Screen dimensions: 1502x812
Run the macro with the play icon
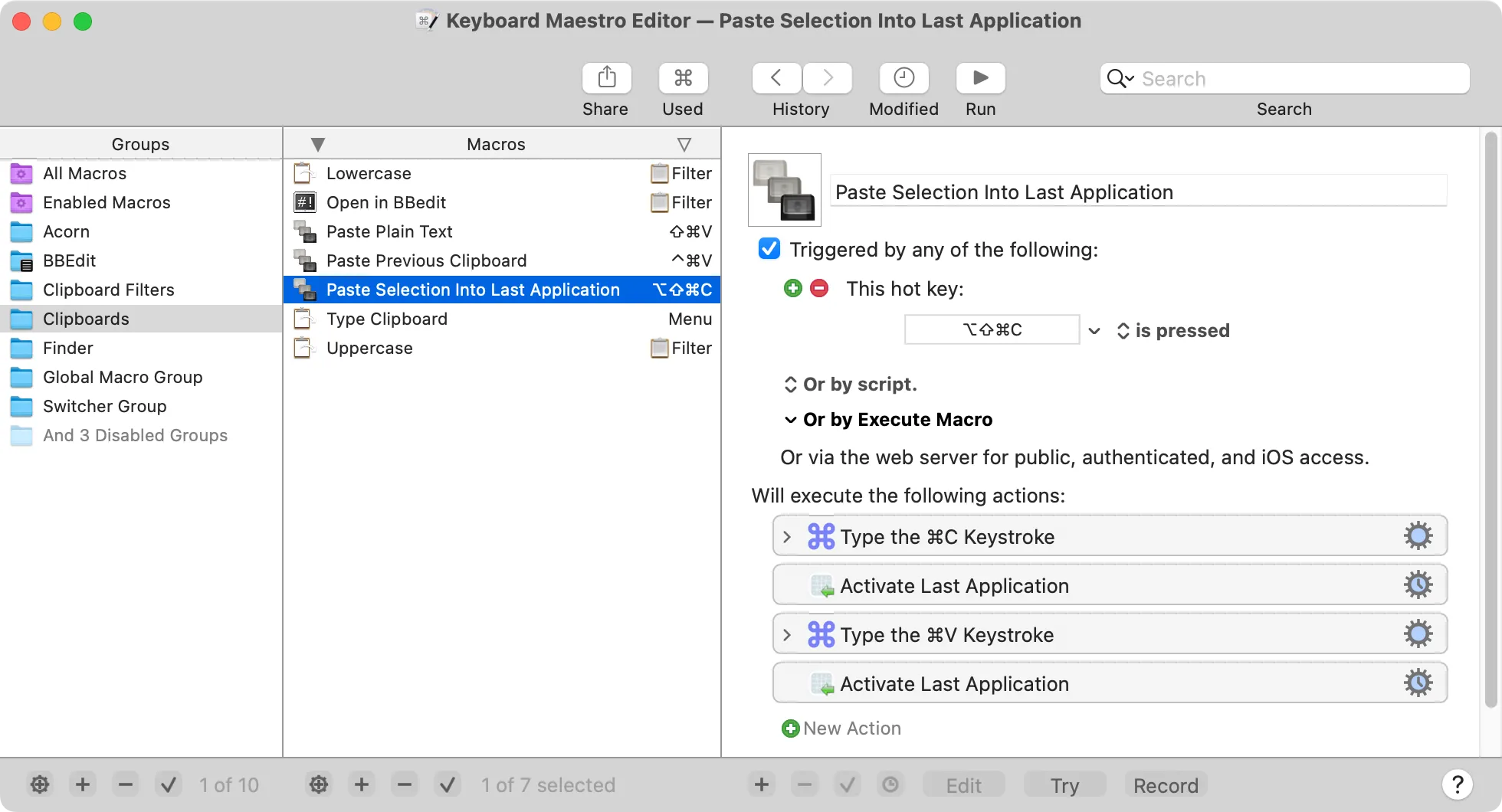click(979, 77)
